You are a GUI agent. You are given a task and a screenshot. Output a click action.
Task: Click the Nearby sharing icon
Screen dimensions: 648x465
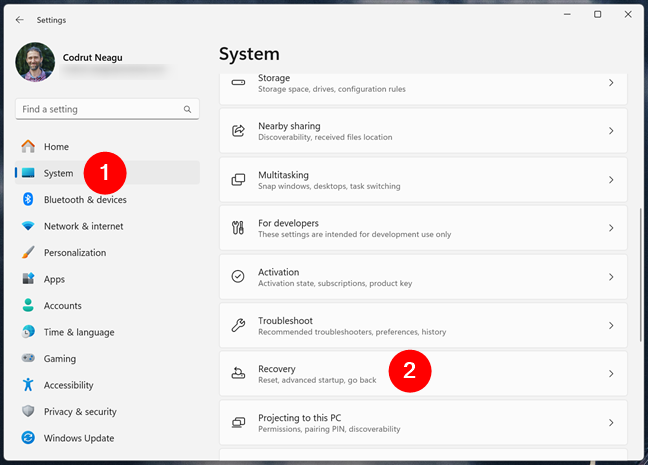coord(238,131)
